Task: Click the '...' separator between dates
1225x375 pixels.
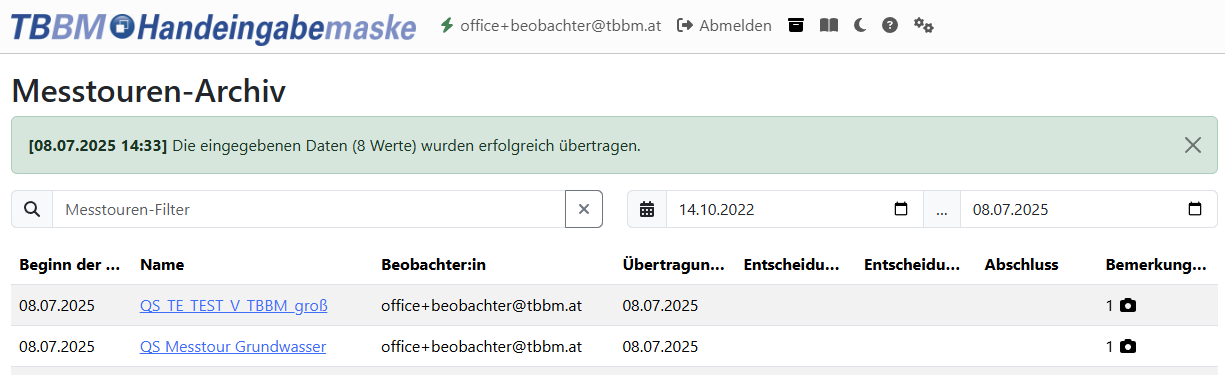Action: [942, 209]
